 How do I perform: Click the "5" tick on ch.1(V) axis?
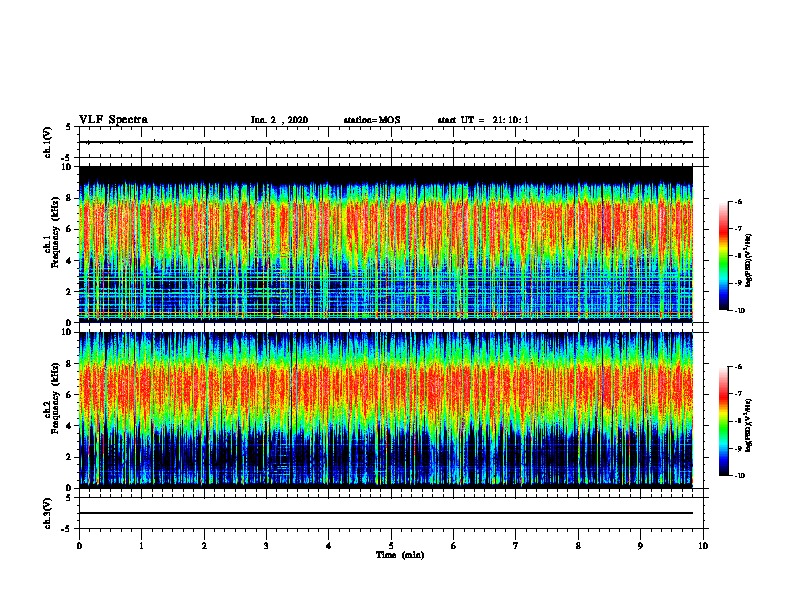point(69,127)
